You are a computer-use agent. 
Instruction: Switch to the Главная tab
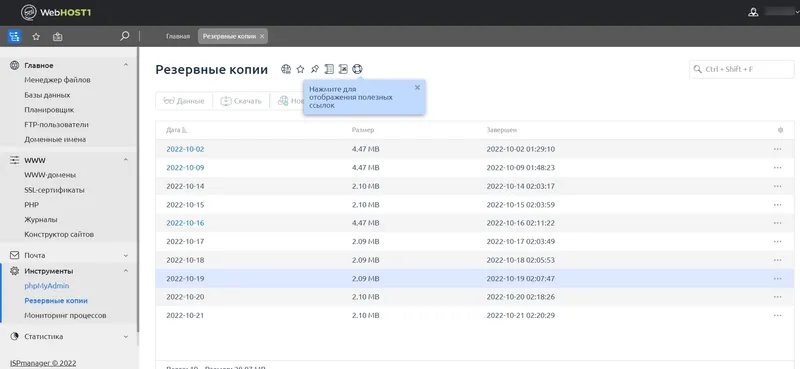178,36
